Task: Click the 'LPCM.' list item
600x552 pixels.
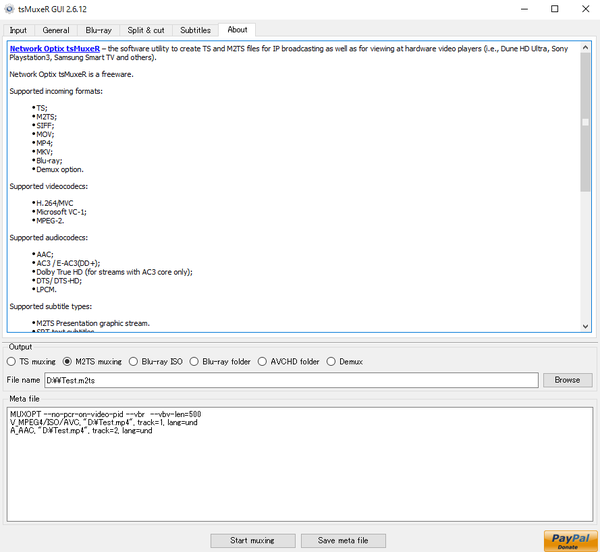Action: [46, 290]
